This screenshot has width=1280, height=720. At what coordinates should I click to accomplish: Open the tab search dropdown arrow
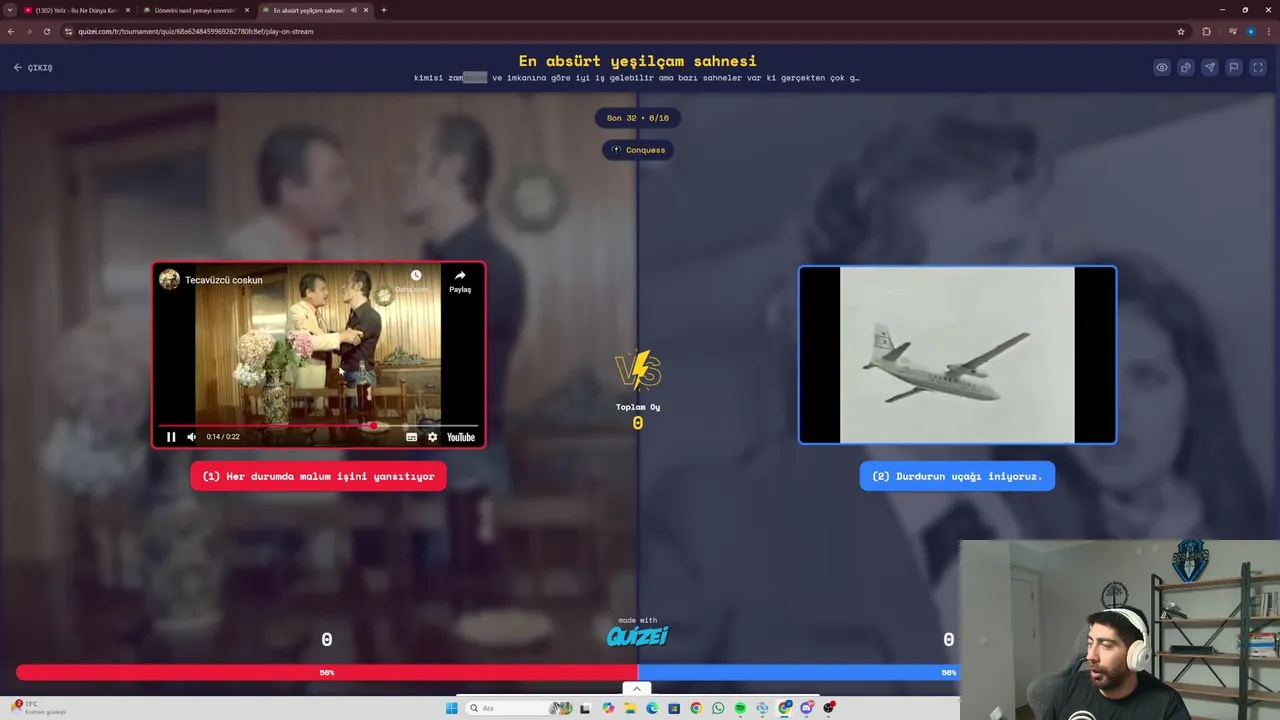pos(10,10)
